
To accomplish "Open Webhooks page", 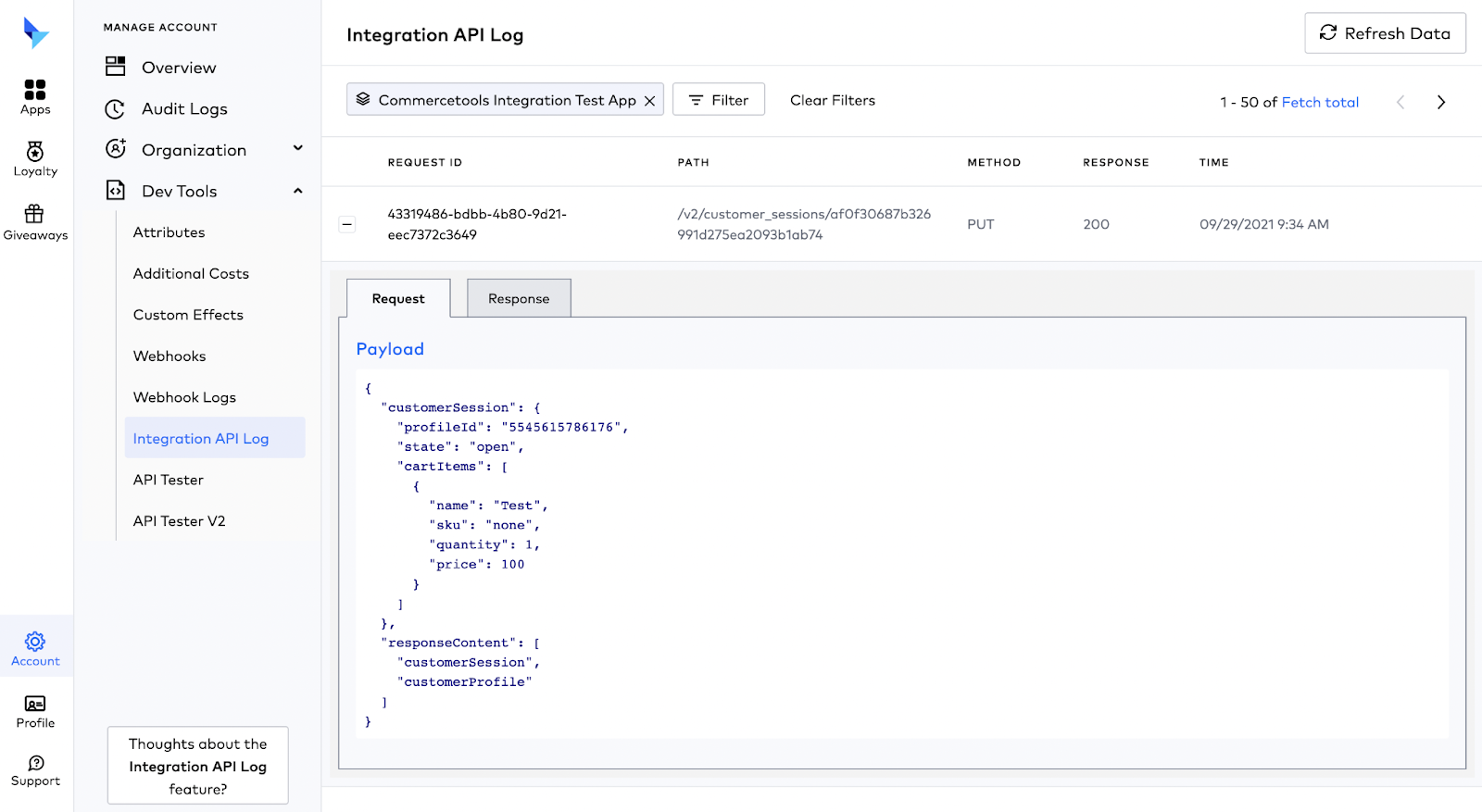I will pos(170,356).
